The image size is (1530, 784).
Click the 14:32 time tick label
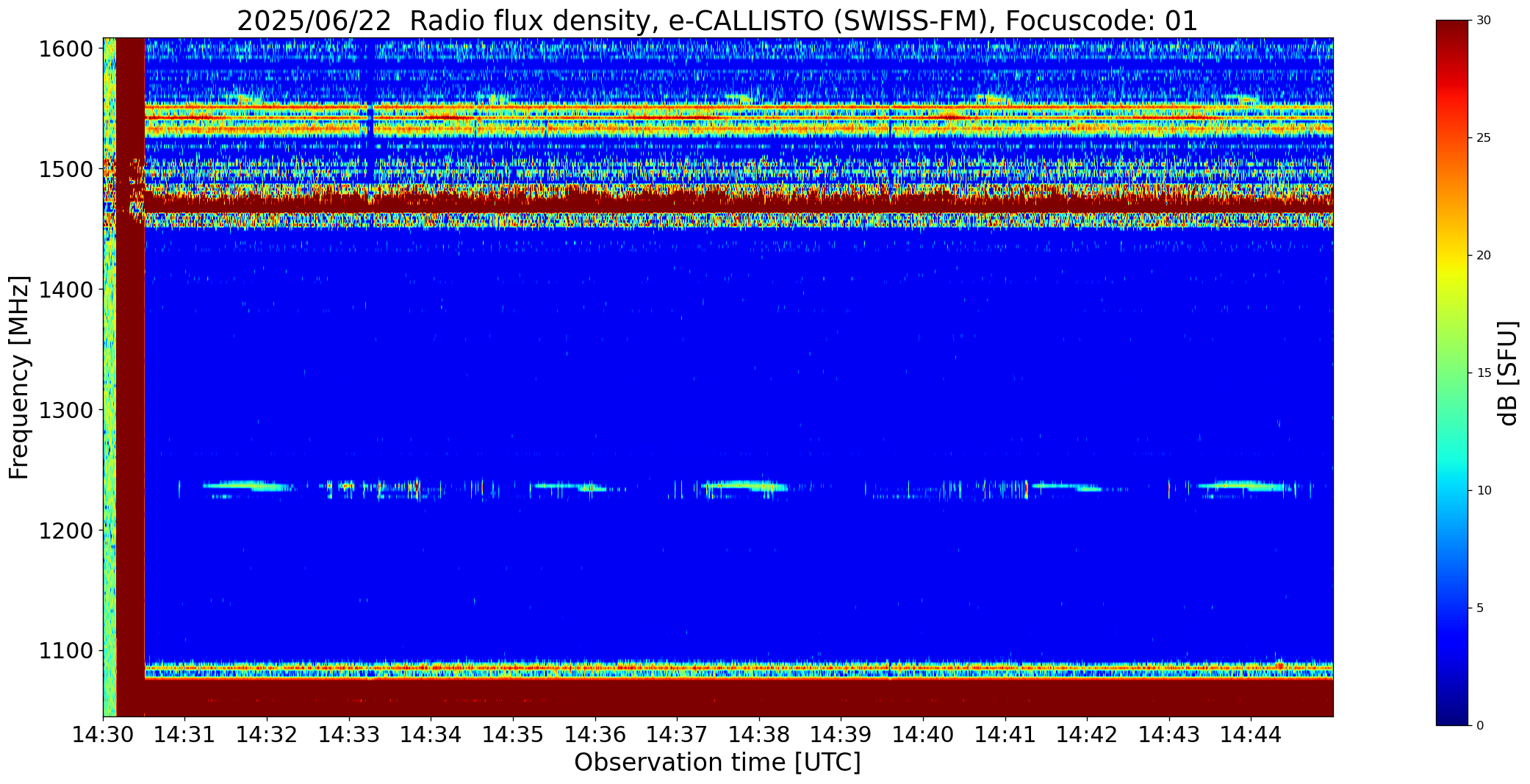[267, 735]
